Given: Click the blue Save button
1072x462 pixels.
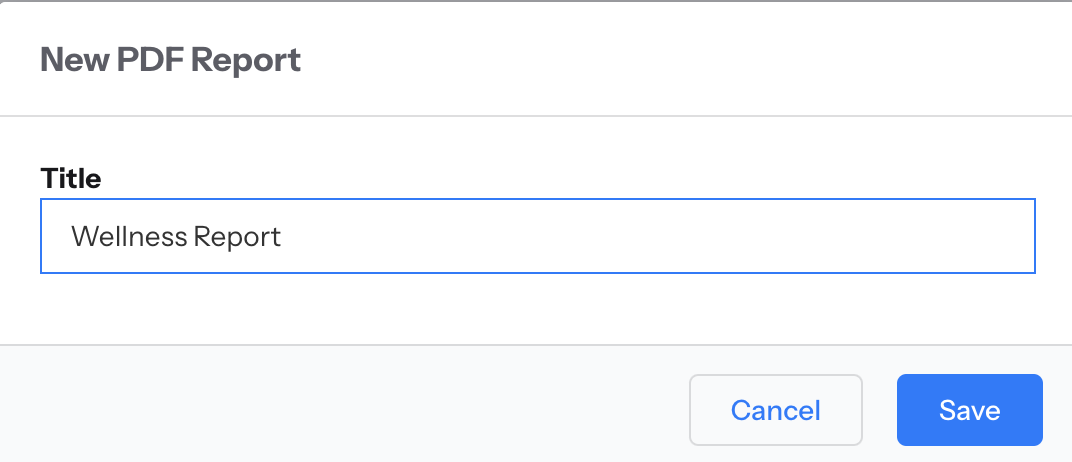Looking at the screenshot, I should pos(969,410).
